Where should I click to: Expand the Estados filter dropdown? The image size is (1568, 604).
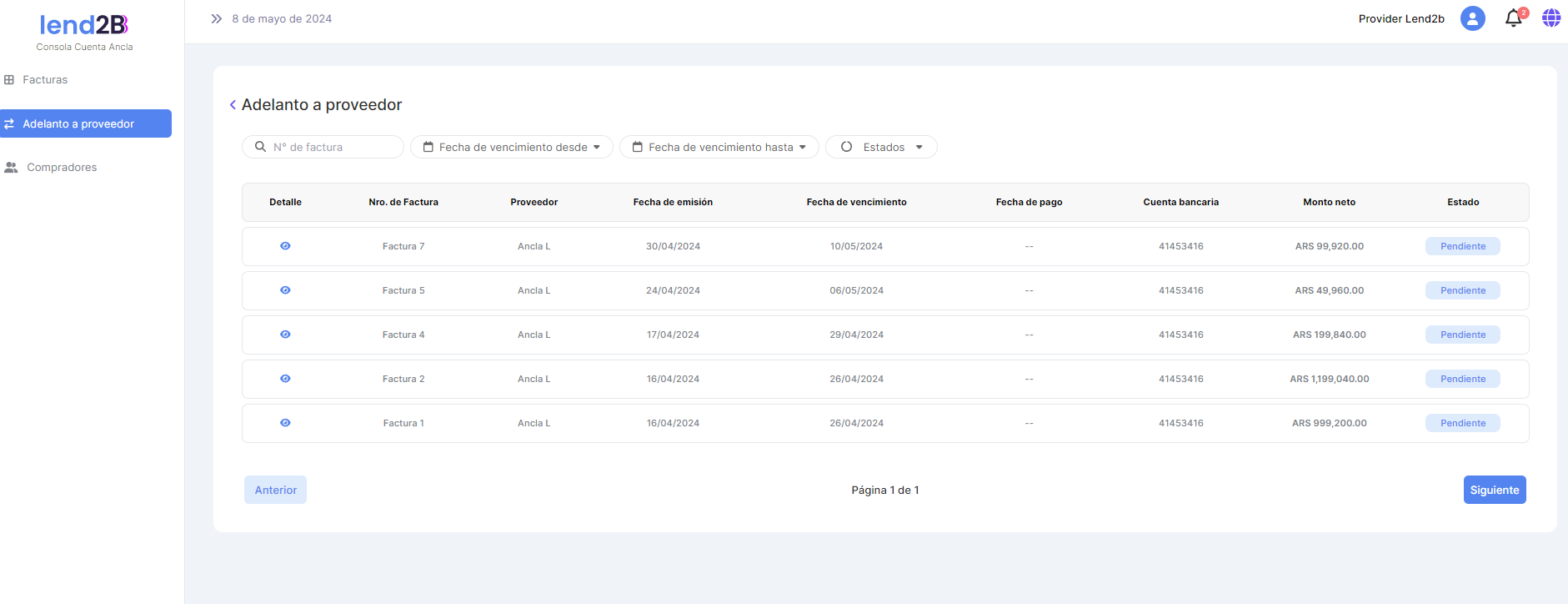(881, 147)
